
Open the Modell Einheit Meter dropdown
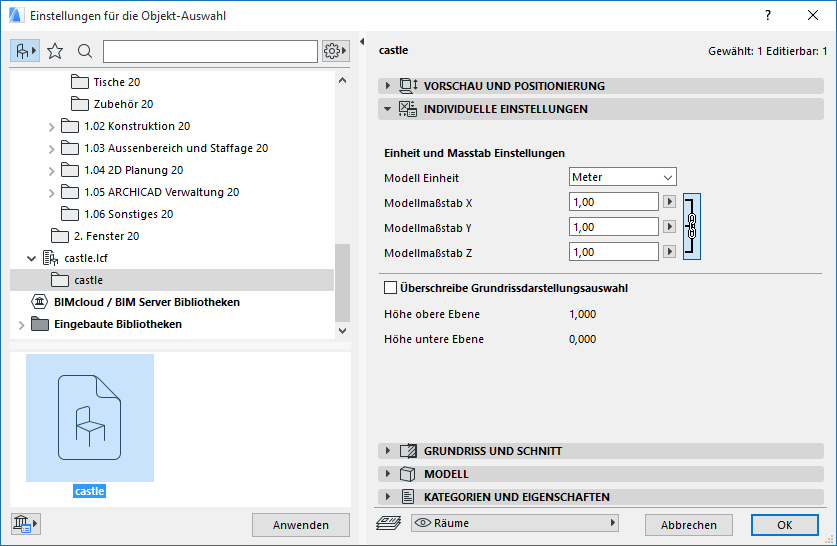[x=622, y=177]
